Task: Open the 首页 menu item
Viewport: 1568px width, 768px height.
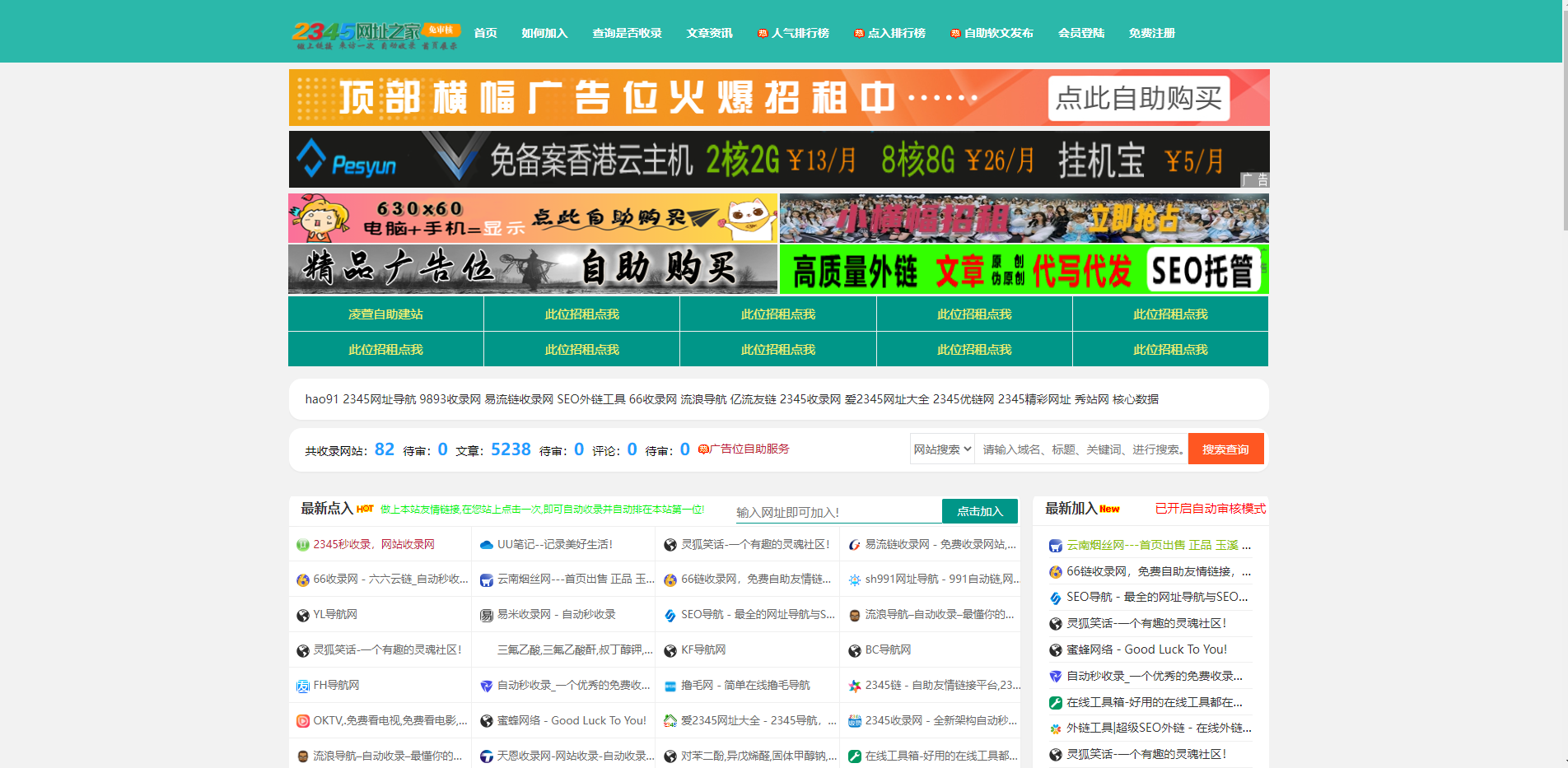Action: tap(485, 33)
